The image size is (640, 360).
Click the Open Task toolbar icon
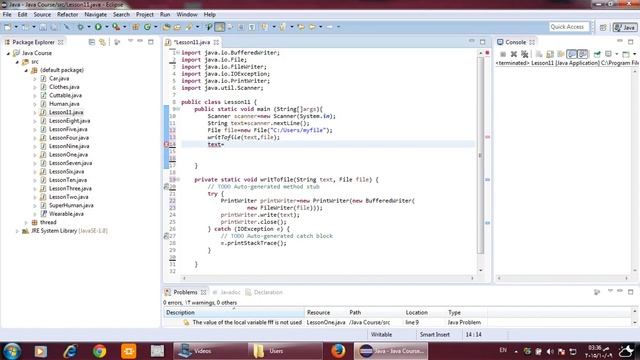(x=177, y=27)
